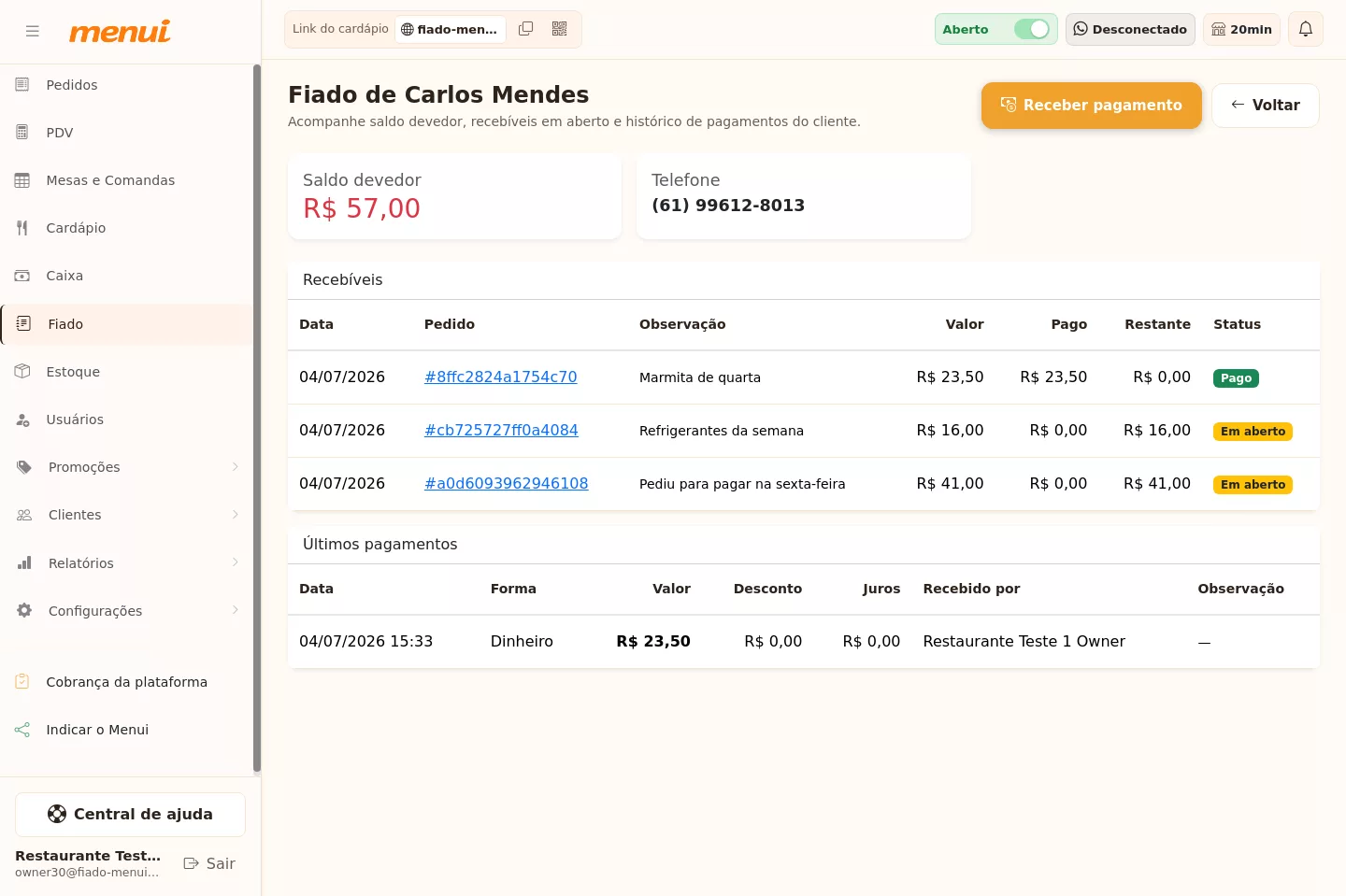Collapse sidebar with the hamburger icon
This screenshot has width=1346, height=896.
coord(33,31)
